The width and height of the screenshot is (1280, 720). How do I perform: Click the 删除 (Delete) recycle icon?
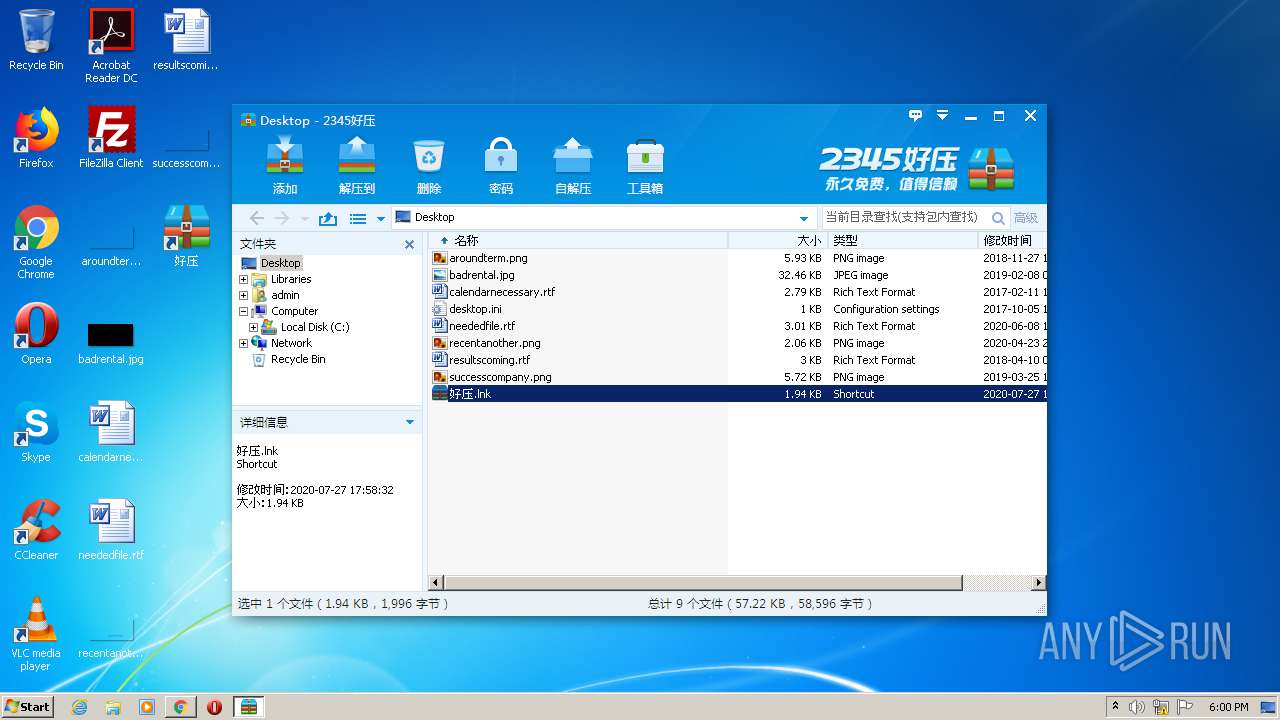pyautogui.click(x=429, y=166)
